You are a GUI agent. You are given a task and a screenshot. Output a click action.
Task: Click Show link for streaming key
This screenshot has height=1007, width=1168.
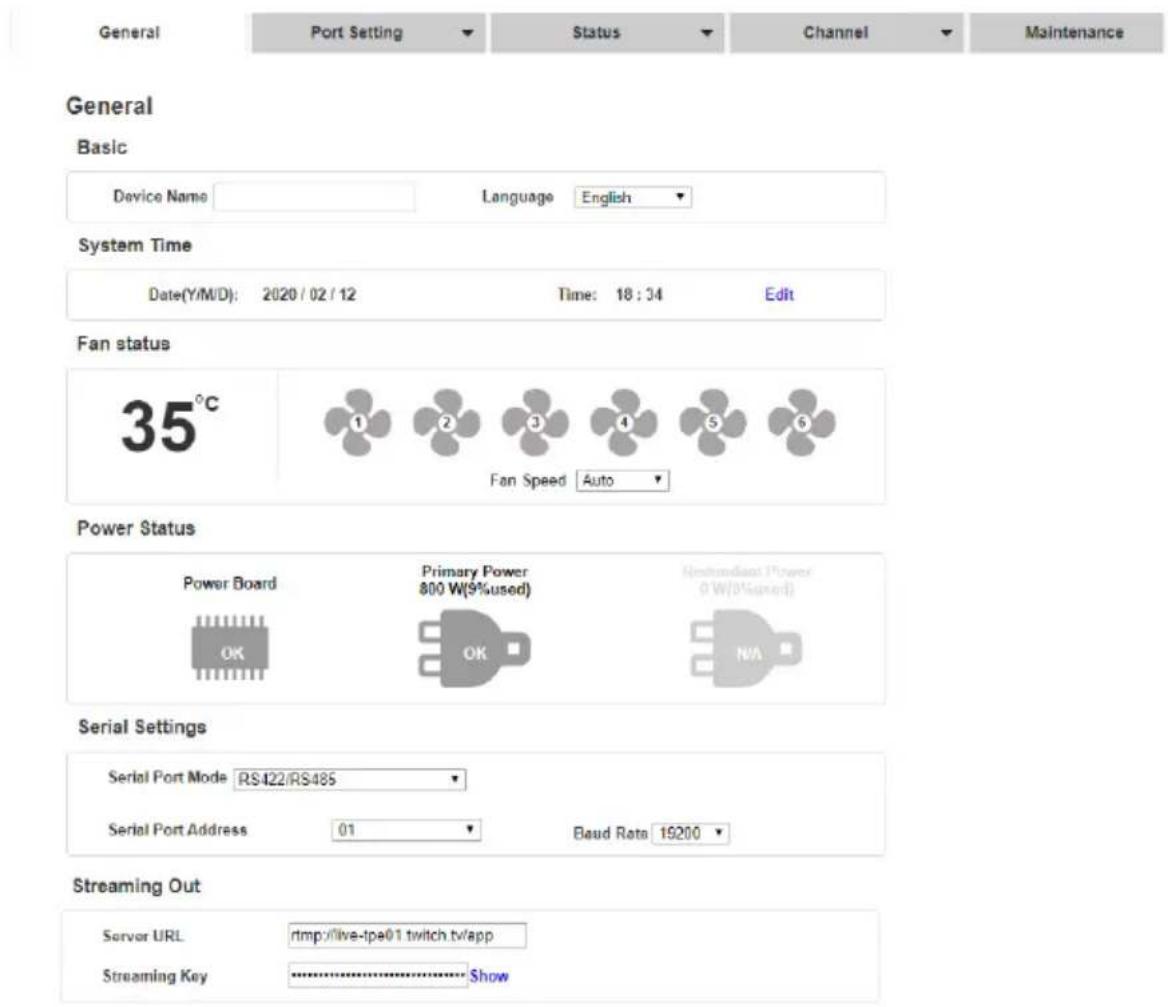click(489, 976)
